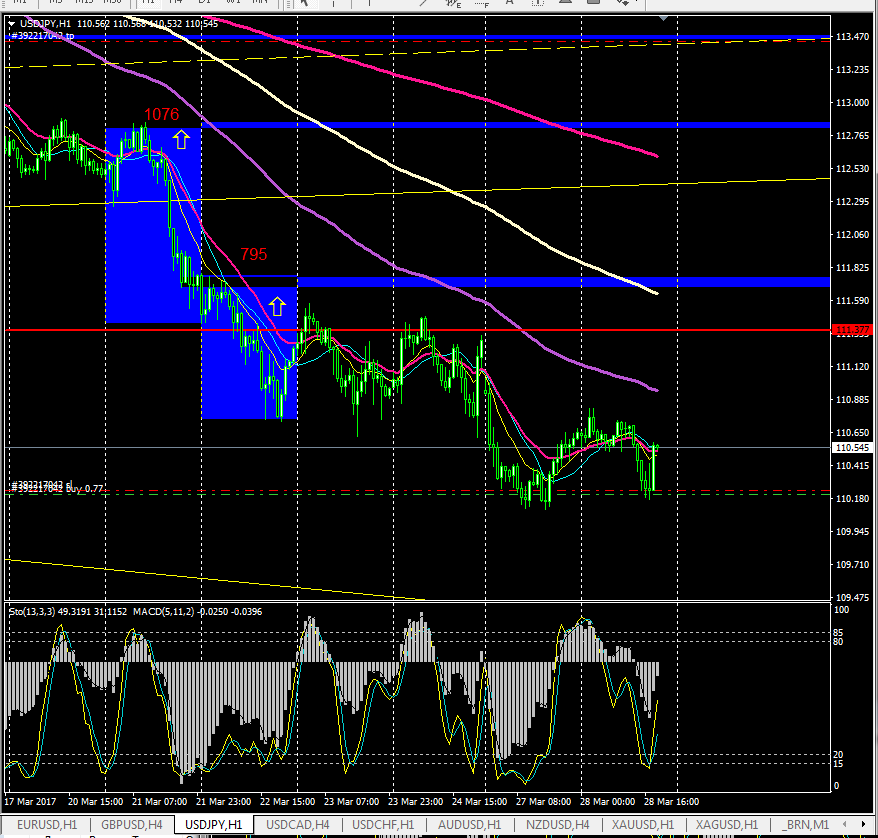This screenshot has height=838, width=878.
Task: Select the yellow up arrow near 1076
Action: tap(181, 139)
